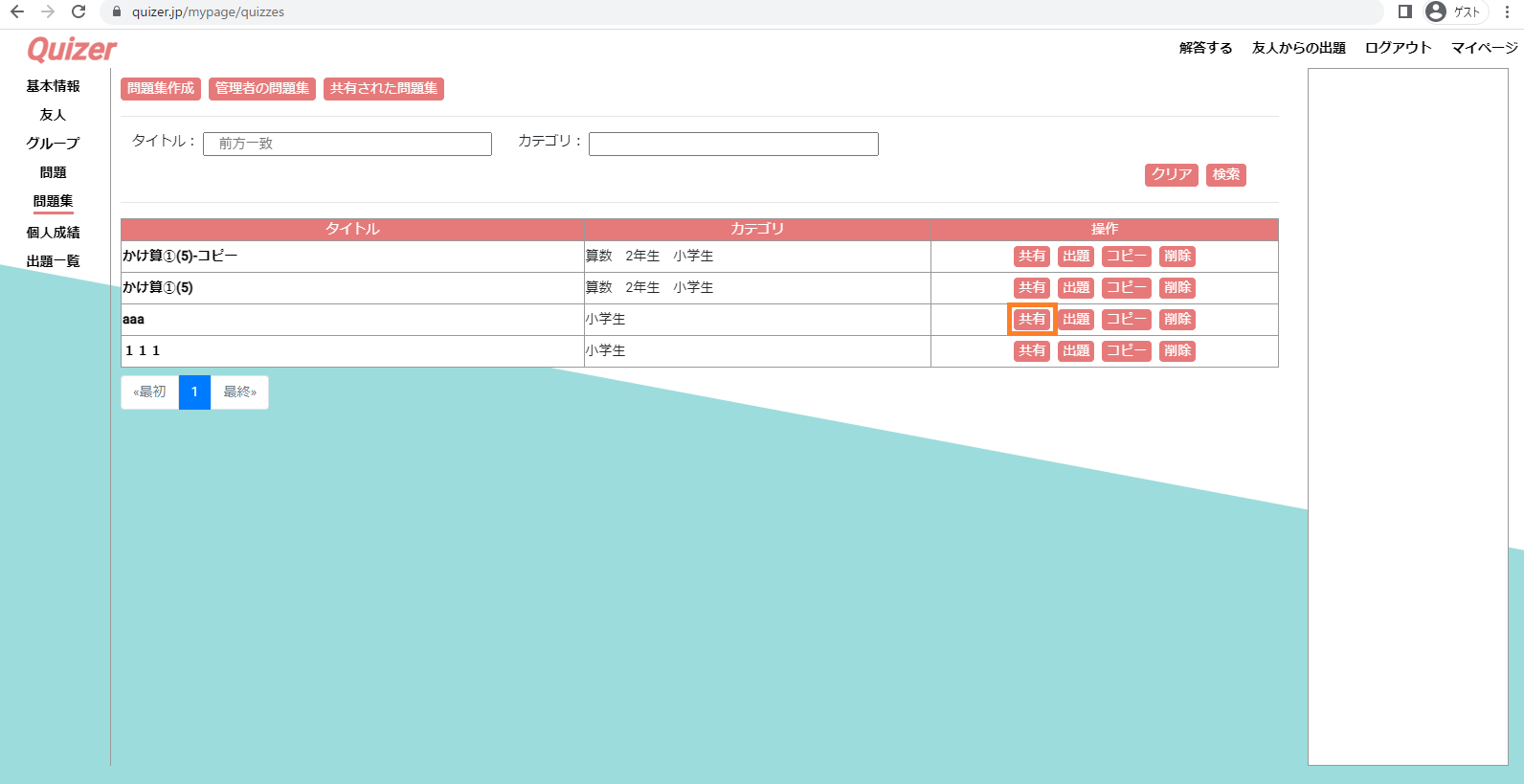Viewport: 1524px width, 784px height.
Task: Click 友人からの出題 in the top navigation
Action: pyautogui.click(x=1298, y=48)
